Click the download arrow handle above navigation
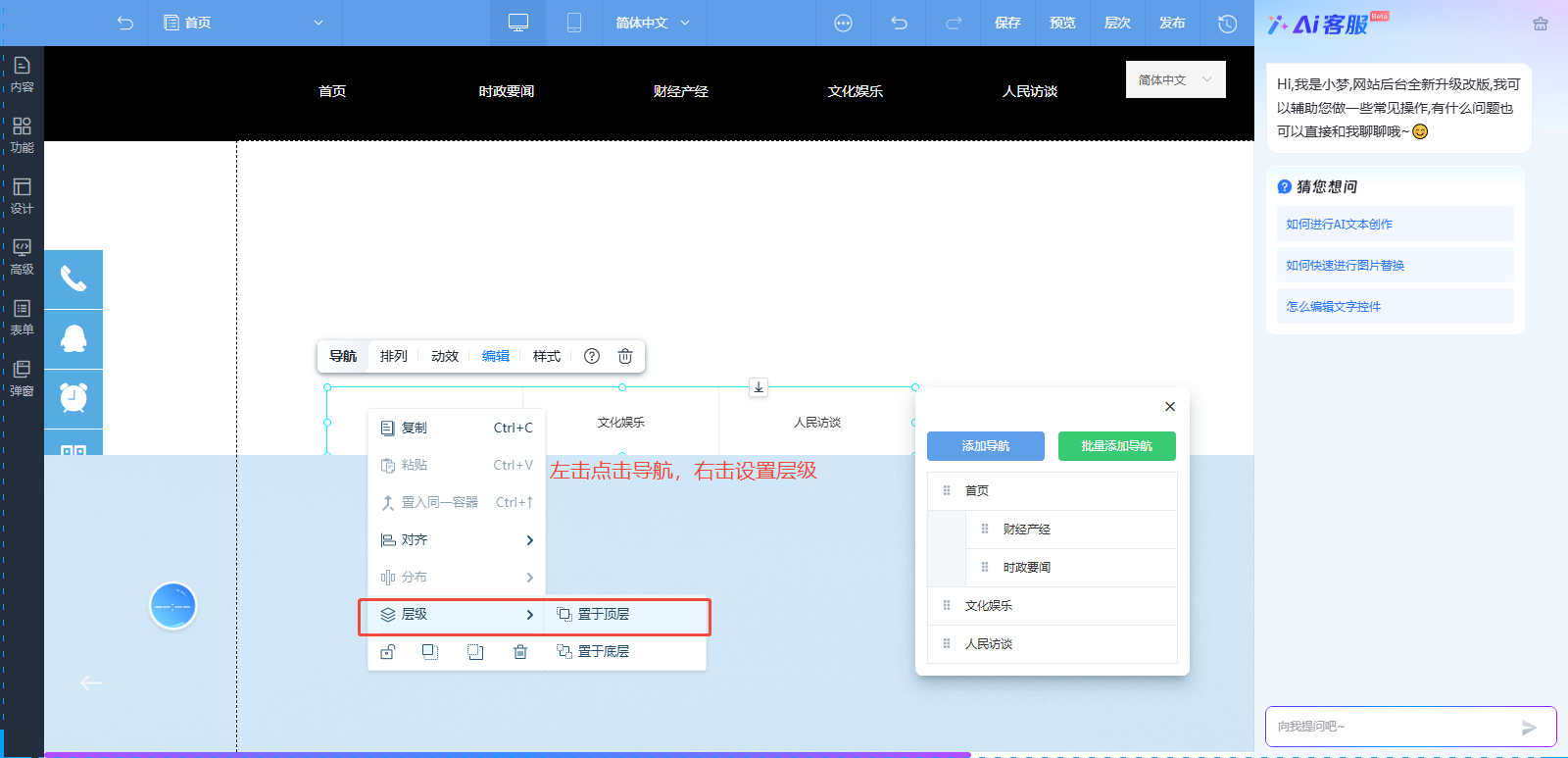The image size is (1568, 758). 759,387
